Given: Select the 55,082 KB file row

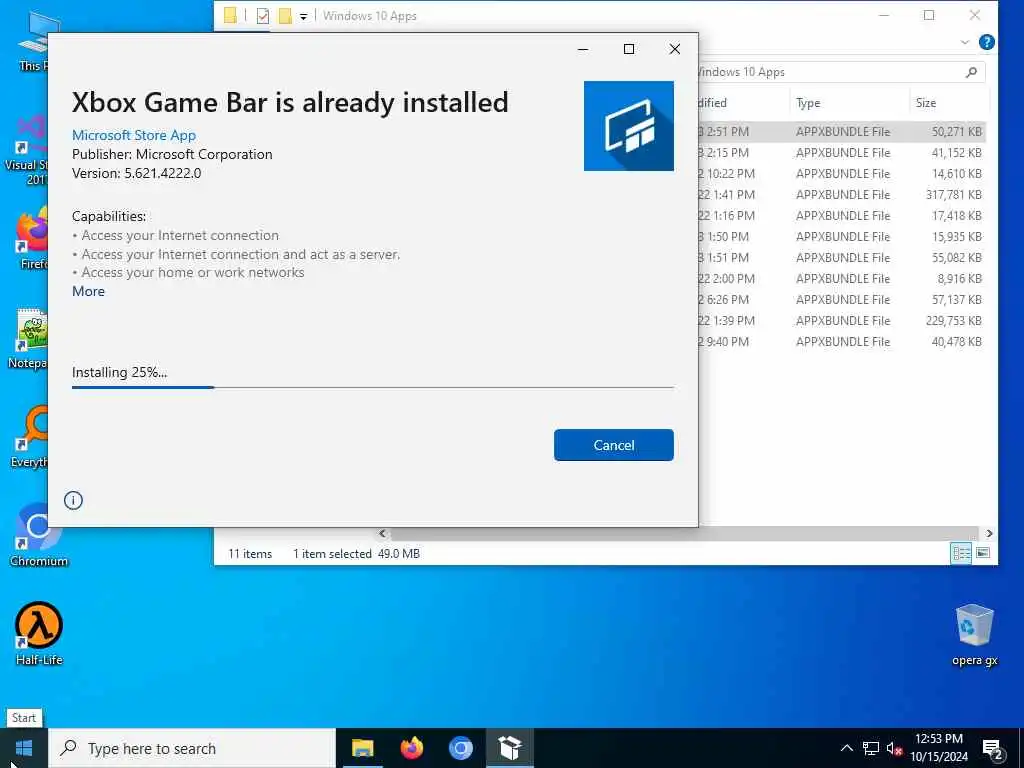Looking at the screenshot, I should 841,257.
